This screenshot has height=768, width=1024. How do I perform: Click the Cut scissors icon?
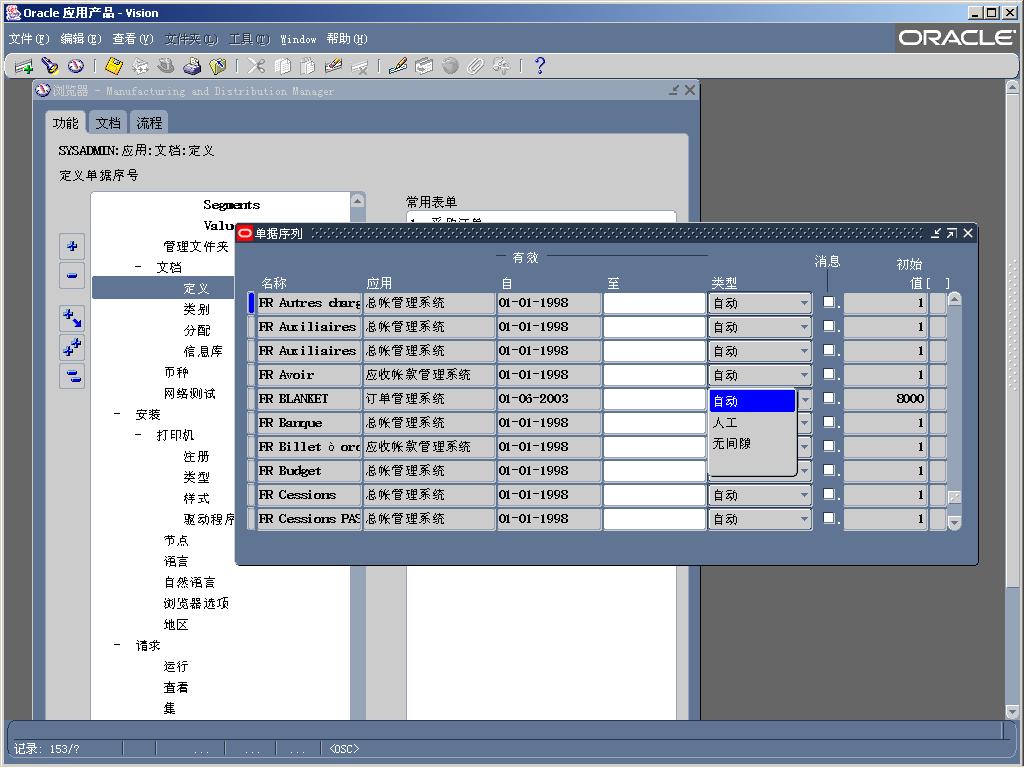coord(256,66)
